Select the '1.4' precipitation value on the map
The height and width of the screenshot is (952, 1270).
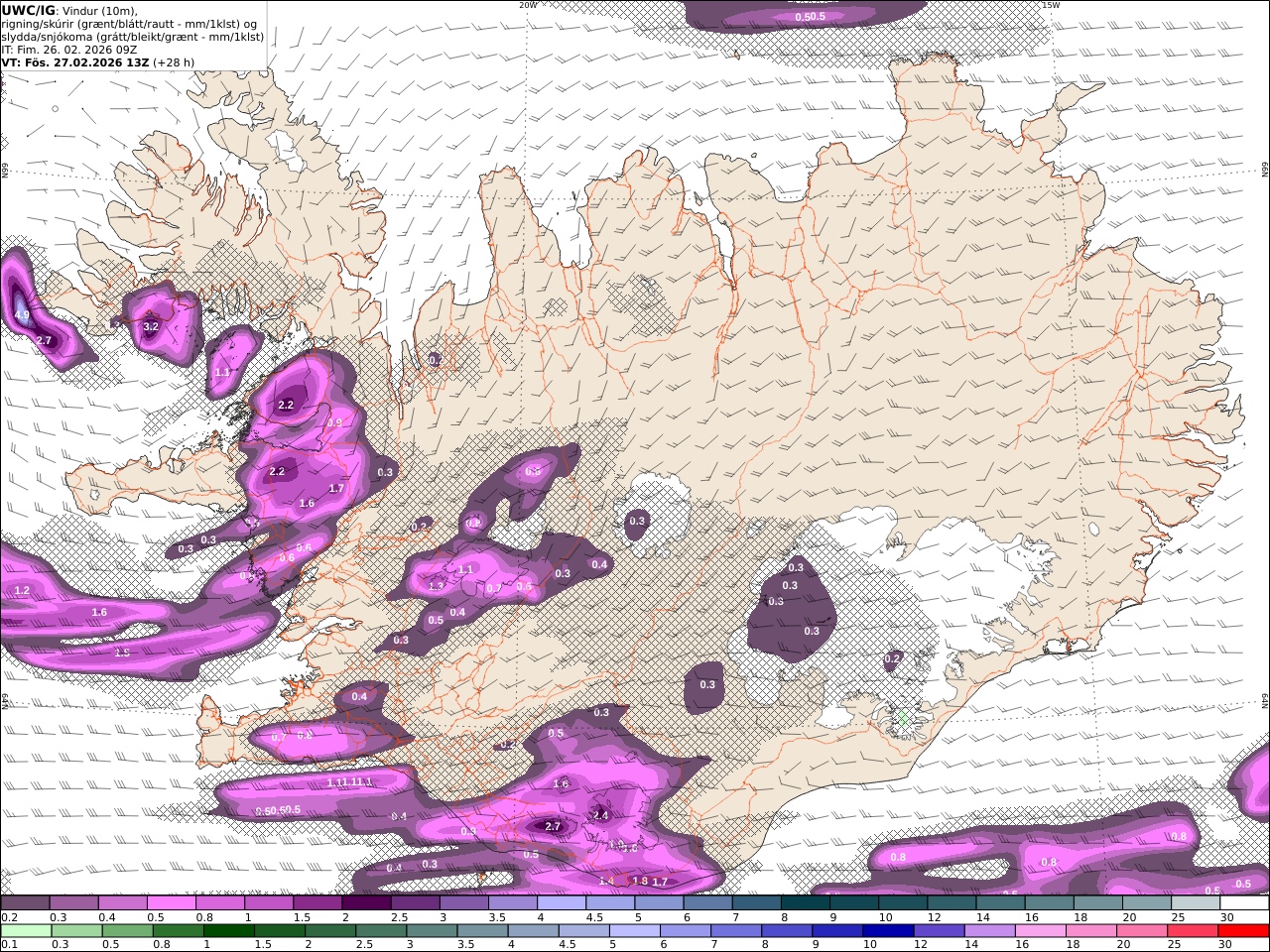pyautogui.click(x=606, y=881)
